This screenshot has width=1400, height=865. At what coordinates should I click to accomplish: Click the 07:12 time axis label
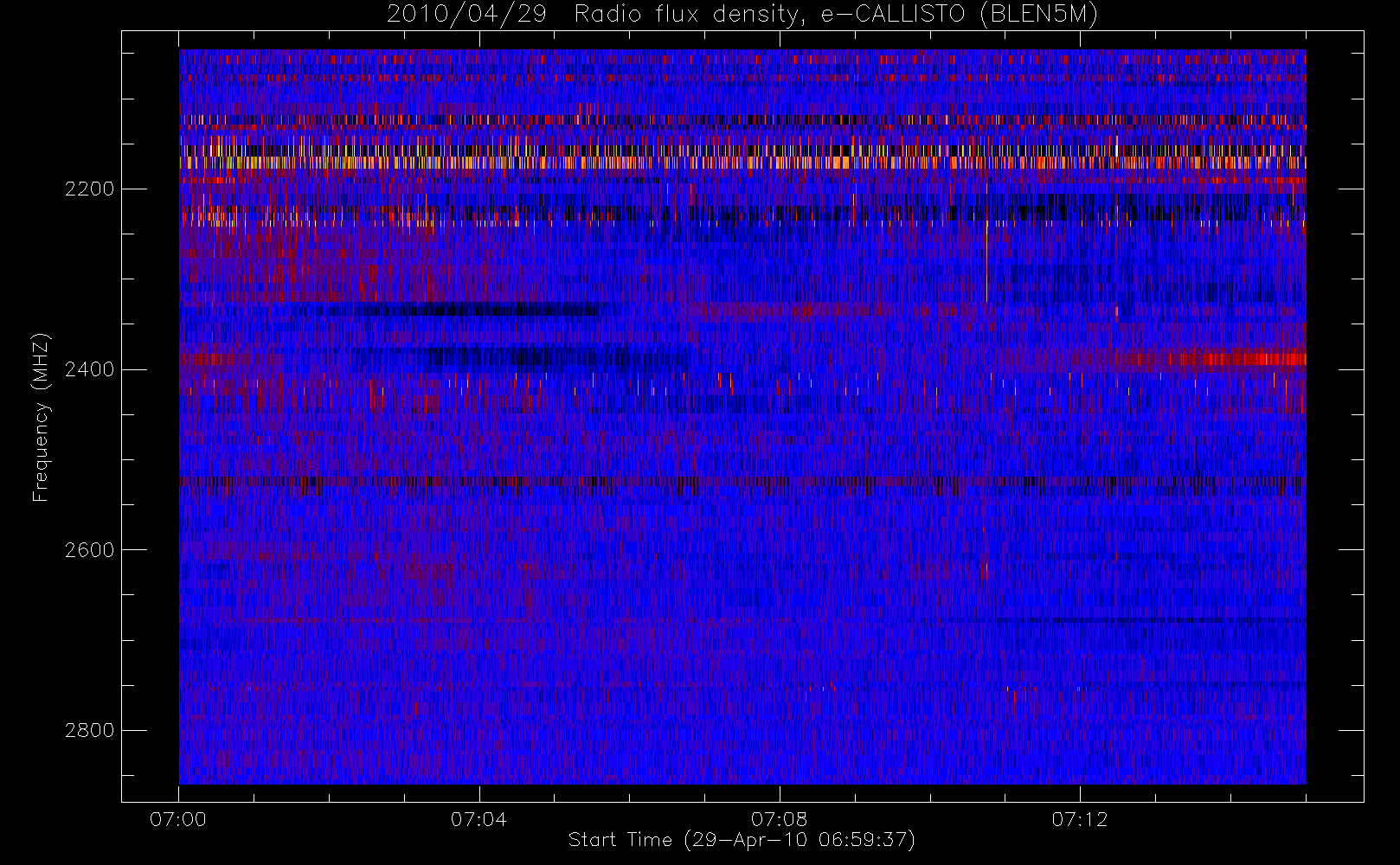coord(1079,819)
